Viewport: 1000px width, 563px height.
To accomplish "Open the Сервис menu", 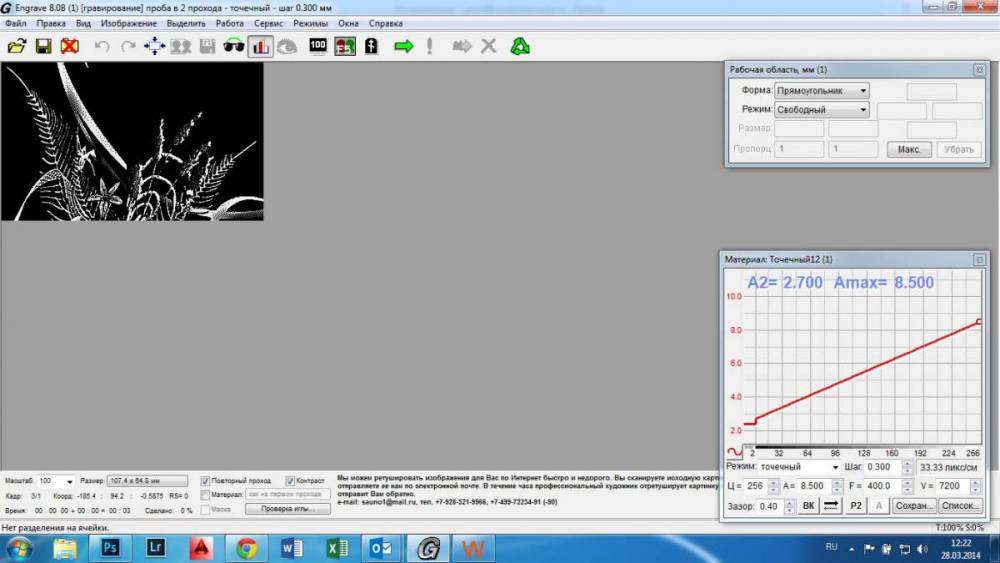I will tap(268, 22).
